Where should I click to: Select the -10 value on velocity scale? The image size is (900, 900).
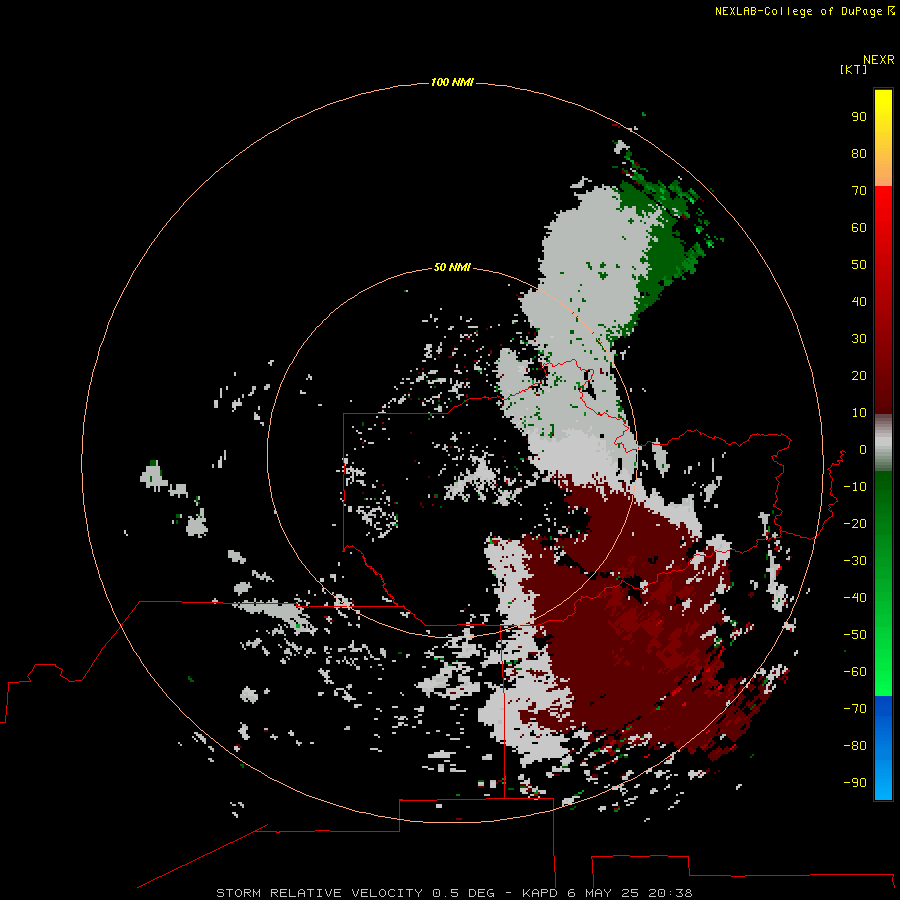pos(855,487)
